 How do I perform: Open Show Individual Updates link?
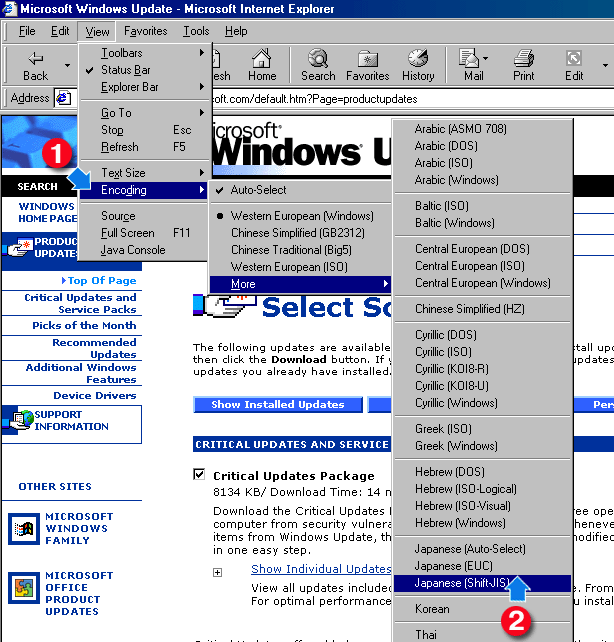coord(321,569)
